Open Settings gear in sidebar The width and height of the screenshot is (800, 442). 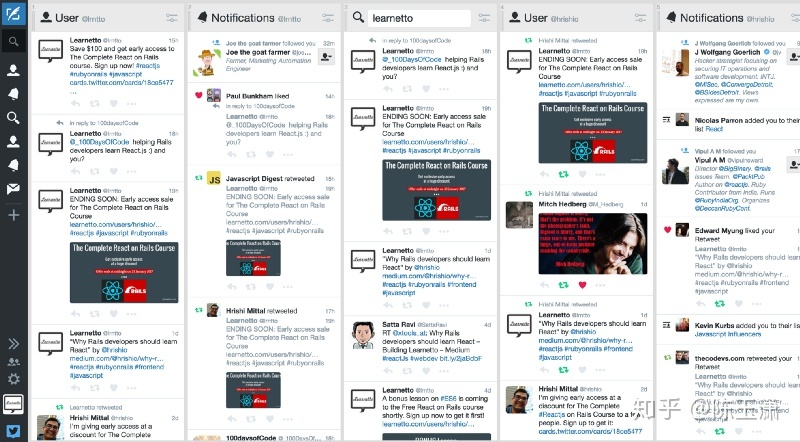14,379
